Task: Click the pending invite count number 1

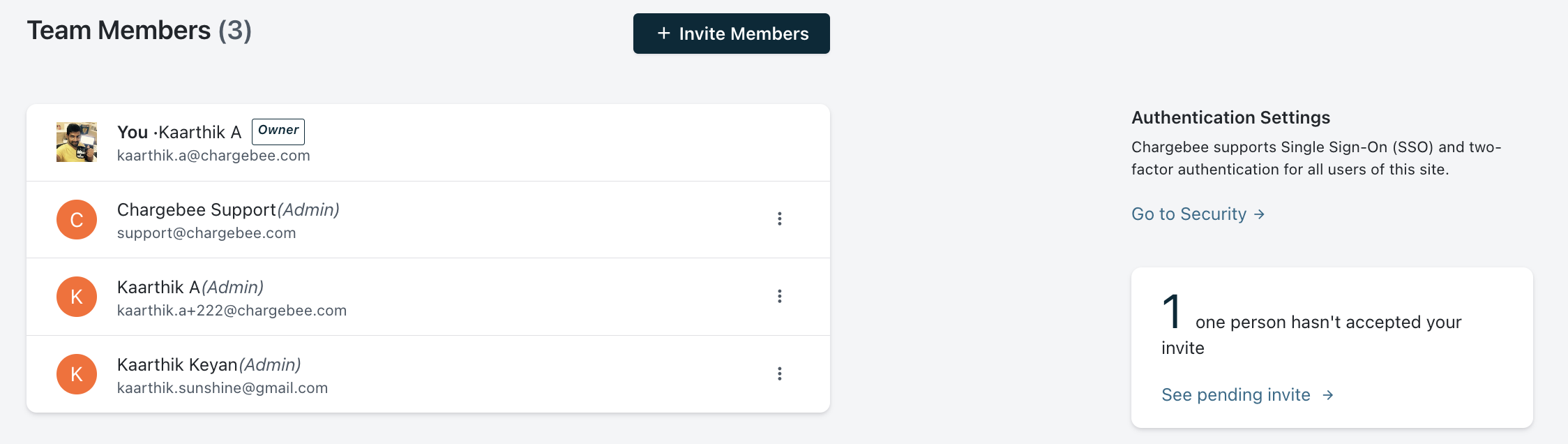Action: pyautogui.click(x=1172, y=312)
